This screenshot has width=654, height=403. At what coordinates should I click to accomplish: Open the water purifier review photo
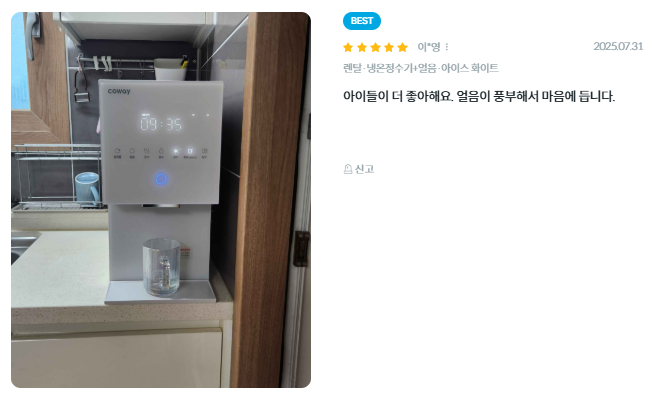pyautogui.click(x=161, y=200)
